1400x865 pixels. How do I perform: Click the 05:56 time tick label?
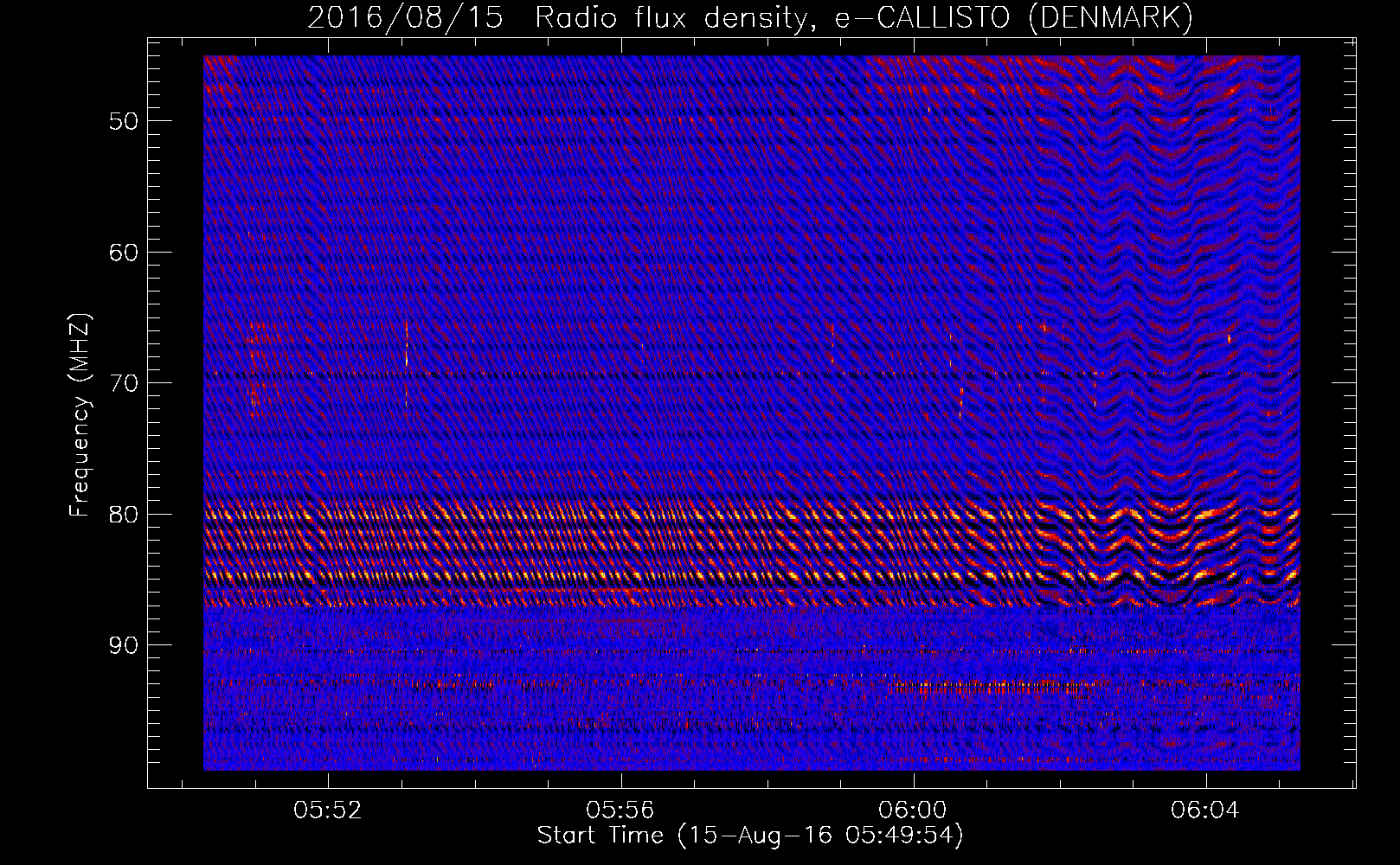620,811
